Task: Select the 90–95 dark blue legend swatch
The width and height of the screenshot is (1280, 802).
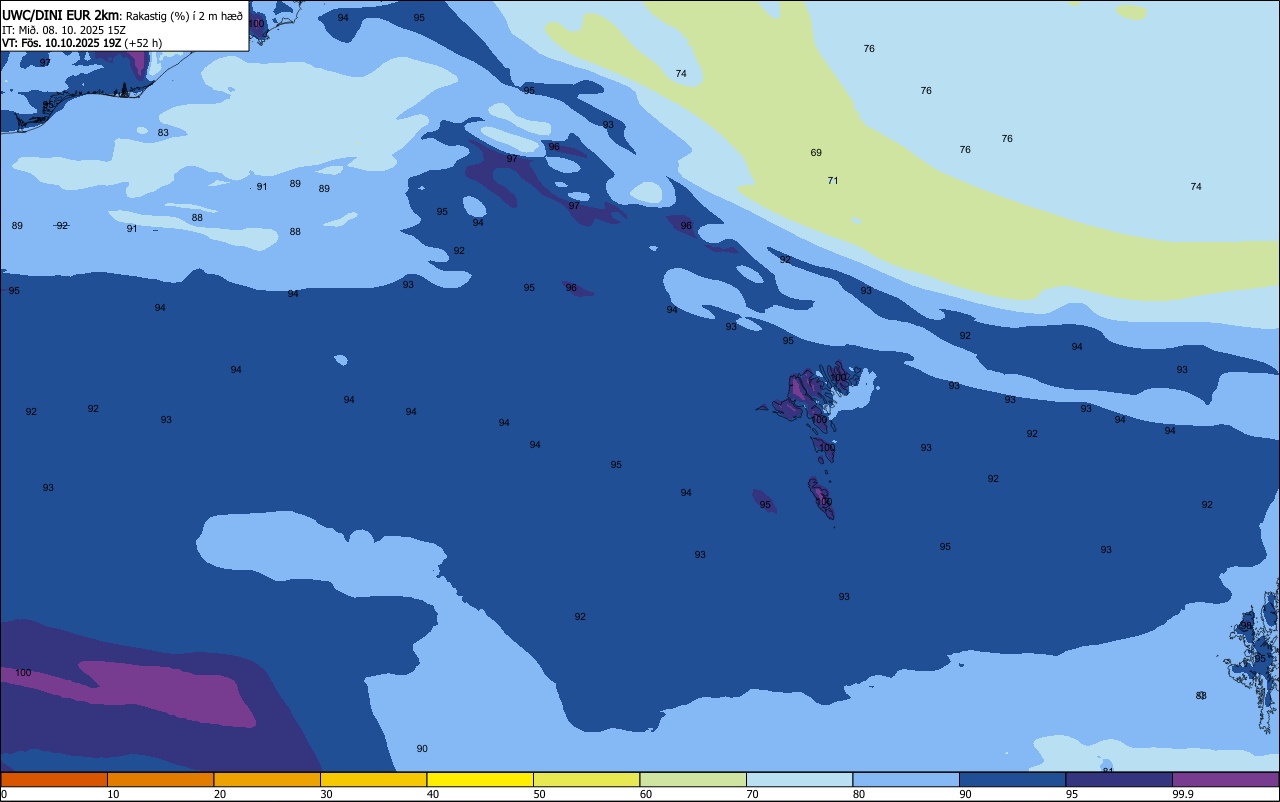Action: pyautogui.click(x=1012, y=779)
